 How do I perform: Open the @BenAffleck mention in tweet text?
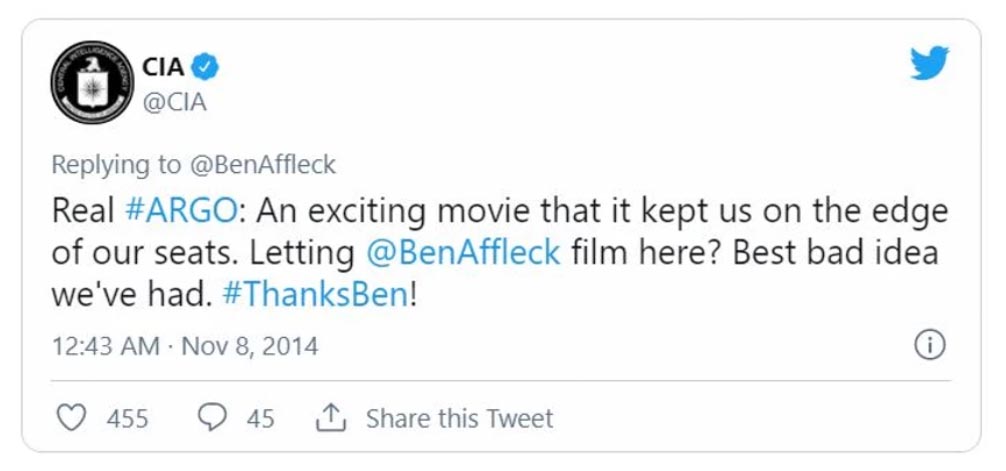pos(463,253)
